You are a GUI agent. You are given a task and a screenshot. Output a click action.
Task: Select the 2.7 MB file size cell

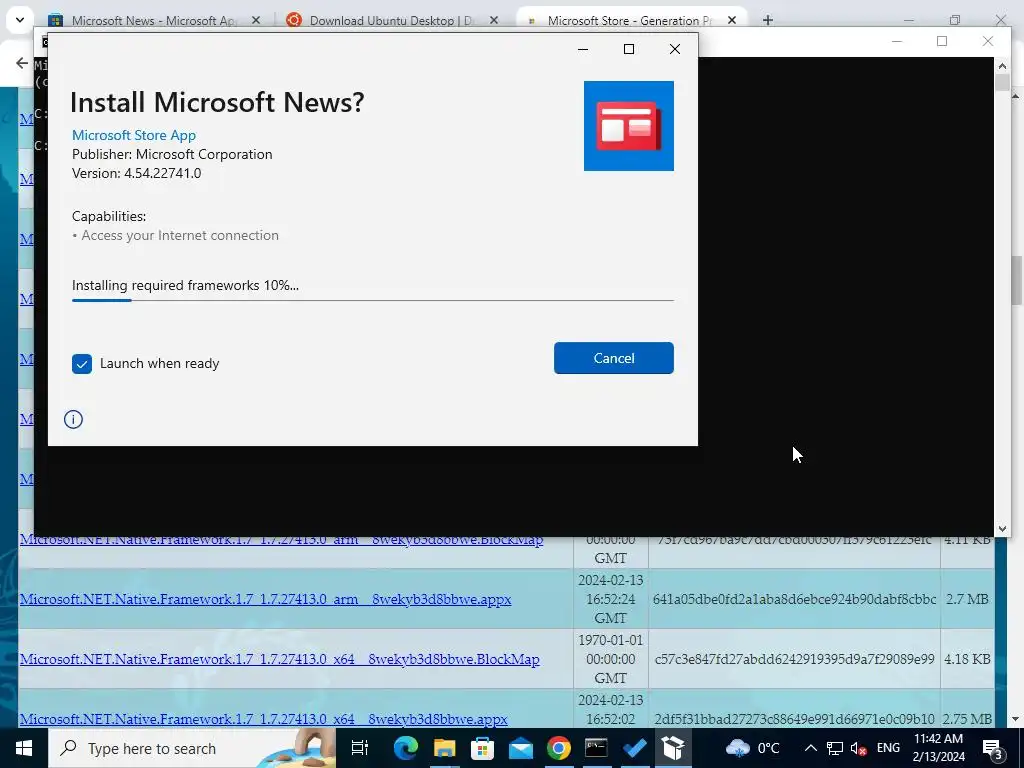967,599
